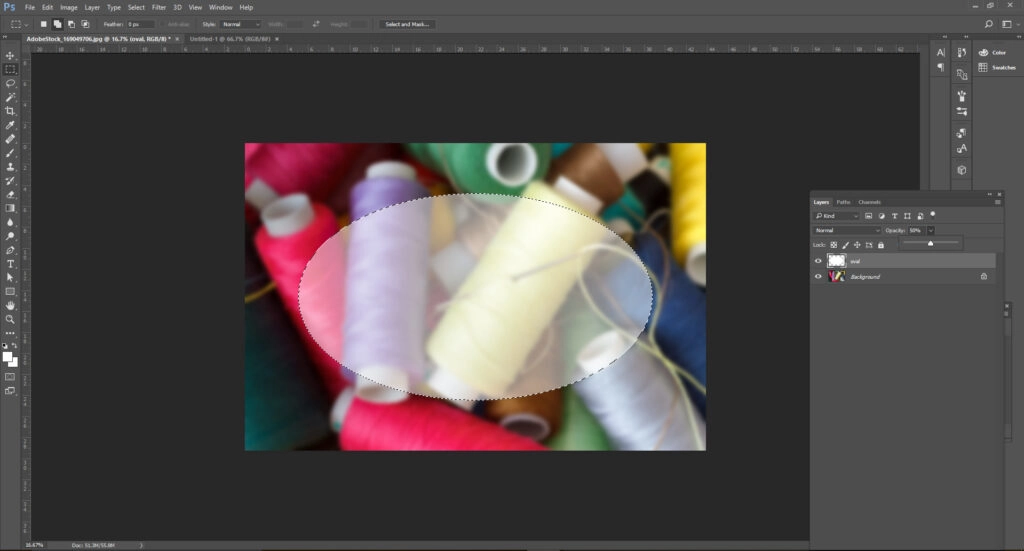
Task: Click the Feather input field
Action: [x=140, y=24]
